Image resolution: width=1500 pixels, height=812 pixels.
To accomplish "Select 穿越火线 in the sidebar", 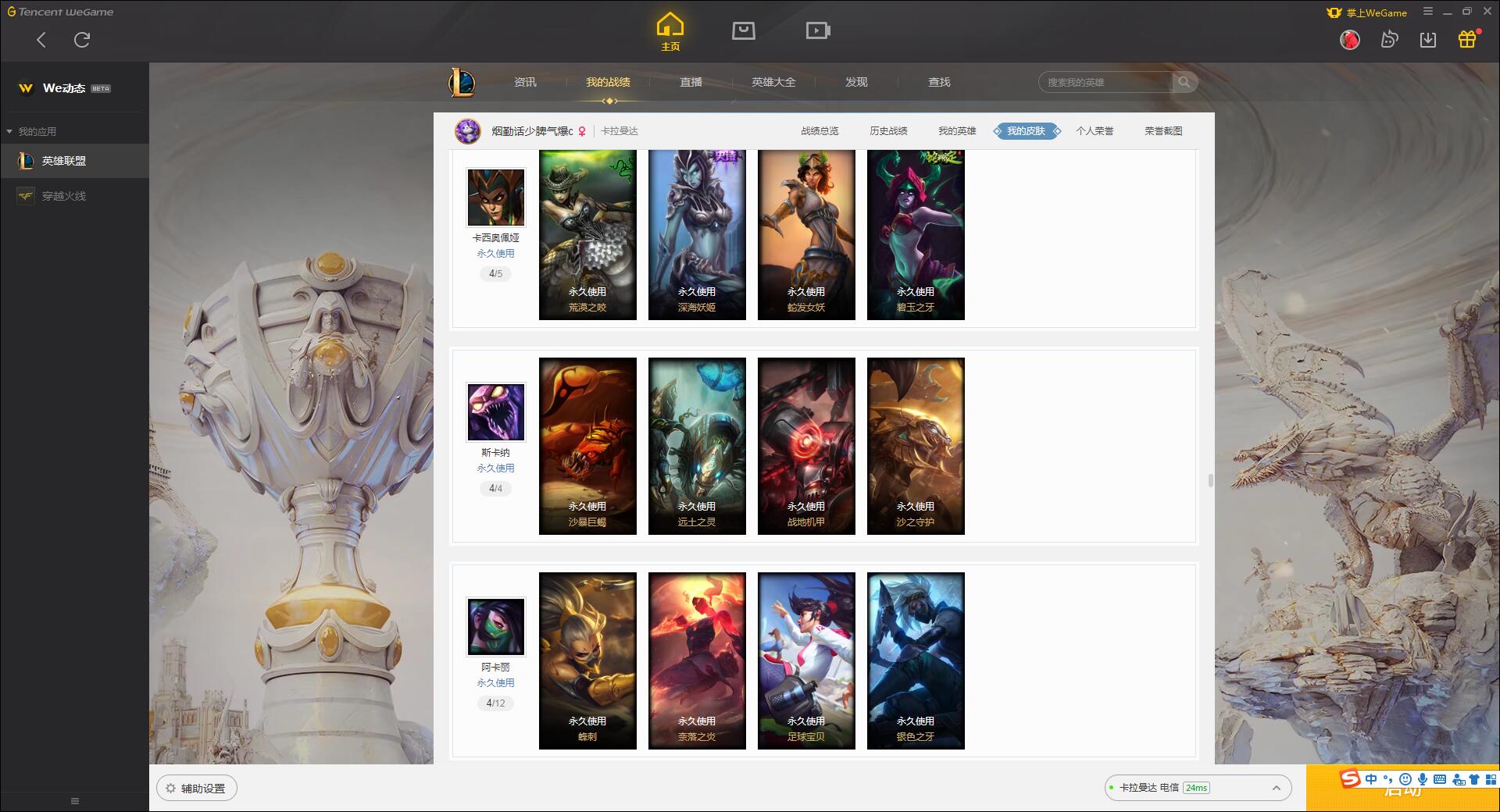I will click(x=74, y=196).
